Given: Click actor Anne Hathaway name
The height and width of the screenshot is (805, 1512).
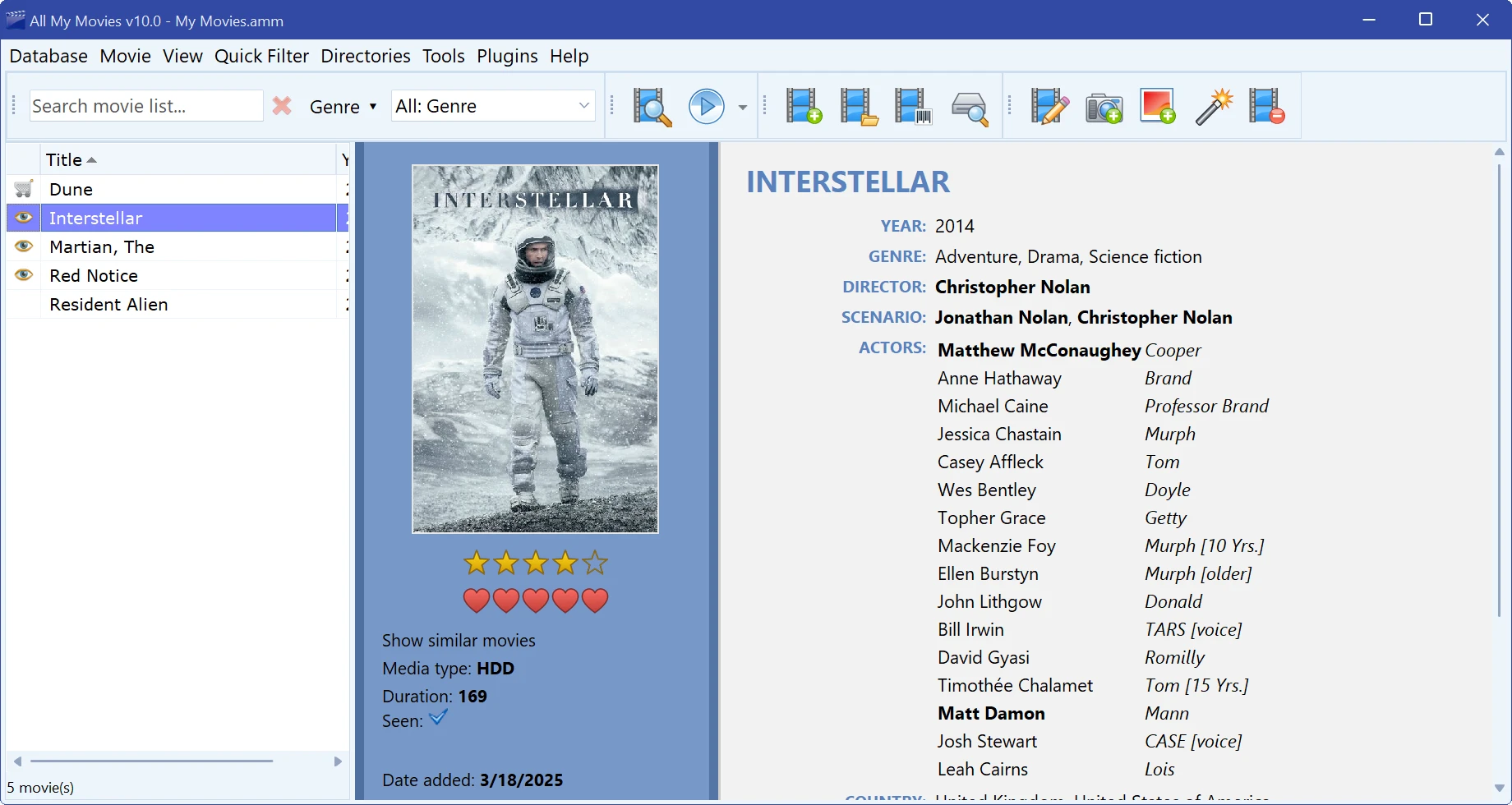Looking at the screenshot, I should point(999,378).
